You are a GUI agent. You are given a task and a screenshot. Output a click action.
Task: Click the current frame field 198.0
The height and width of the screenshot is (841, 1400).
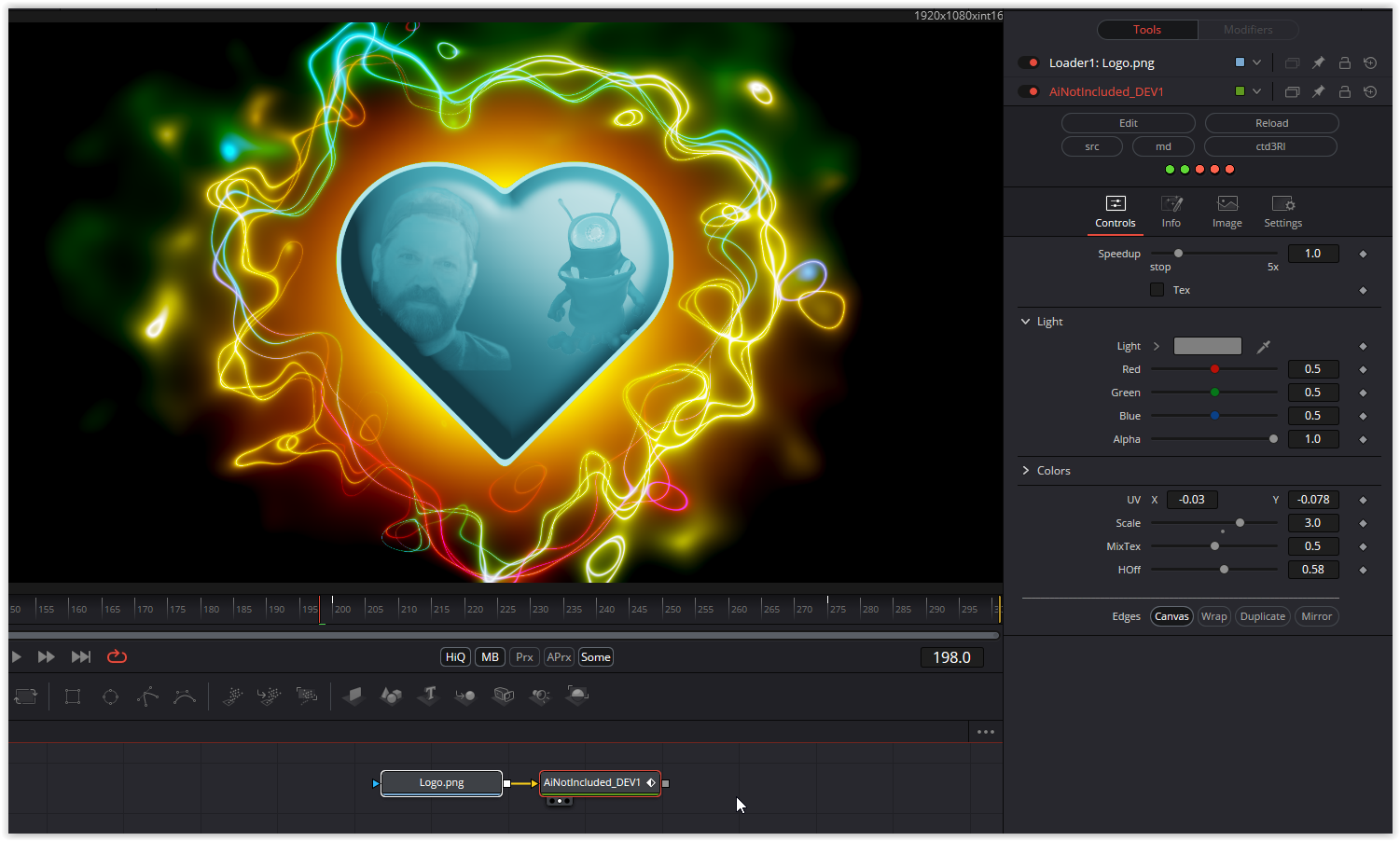tap(951, 657)
